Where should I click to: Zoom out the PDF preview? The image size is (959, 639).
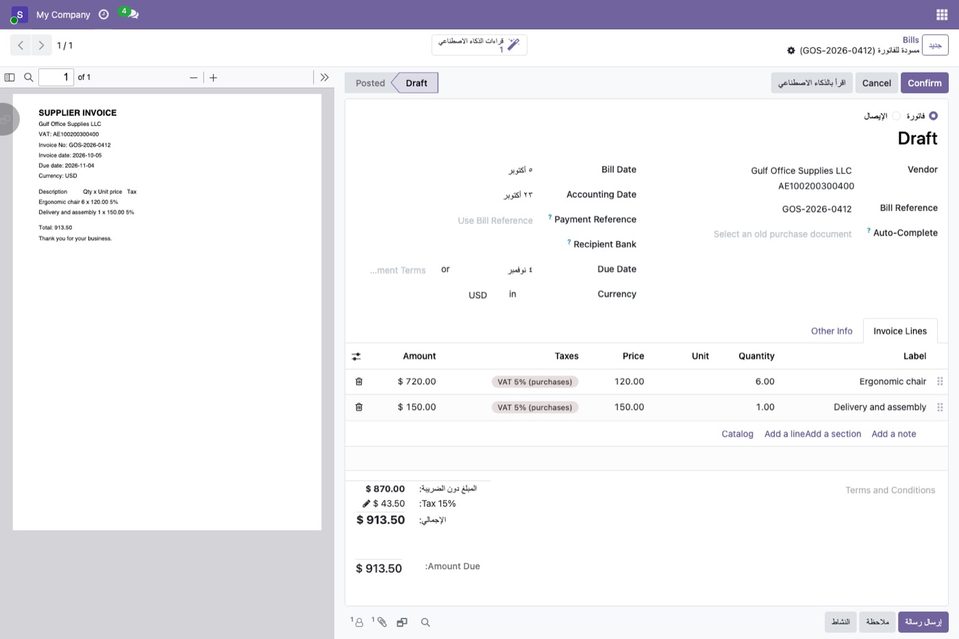point(193,78)
